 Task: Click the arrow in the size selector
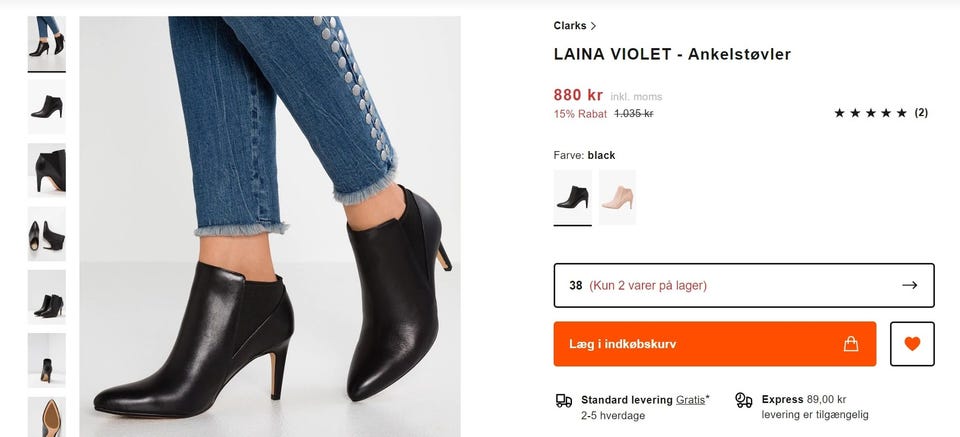pyautogui.click(x=909, y=285)
